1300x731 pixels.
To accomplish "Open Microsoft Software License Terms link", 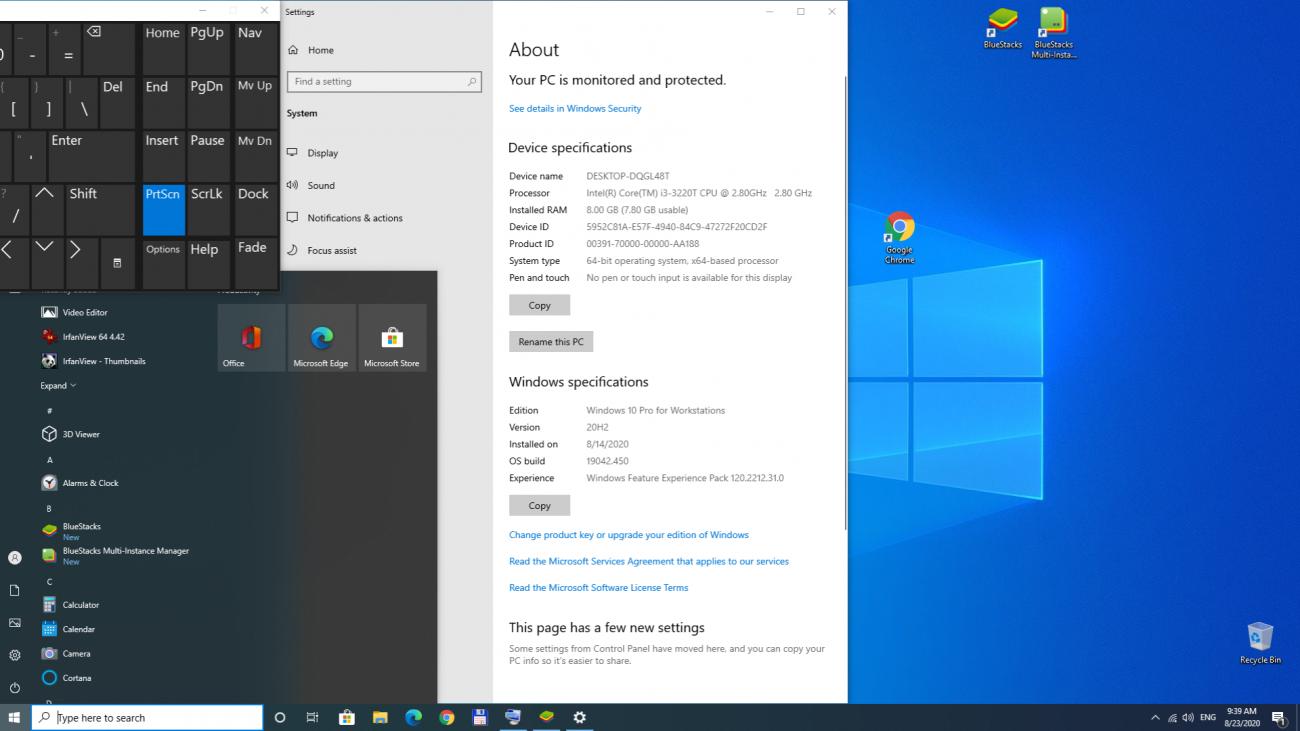I will (599, 588).
